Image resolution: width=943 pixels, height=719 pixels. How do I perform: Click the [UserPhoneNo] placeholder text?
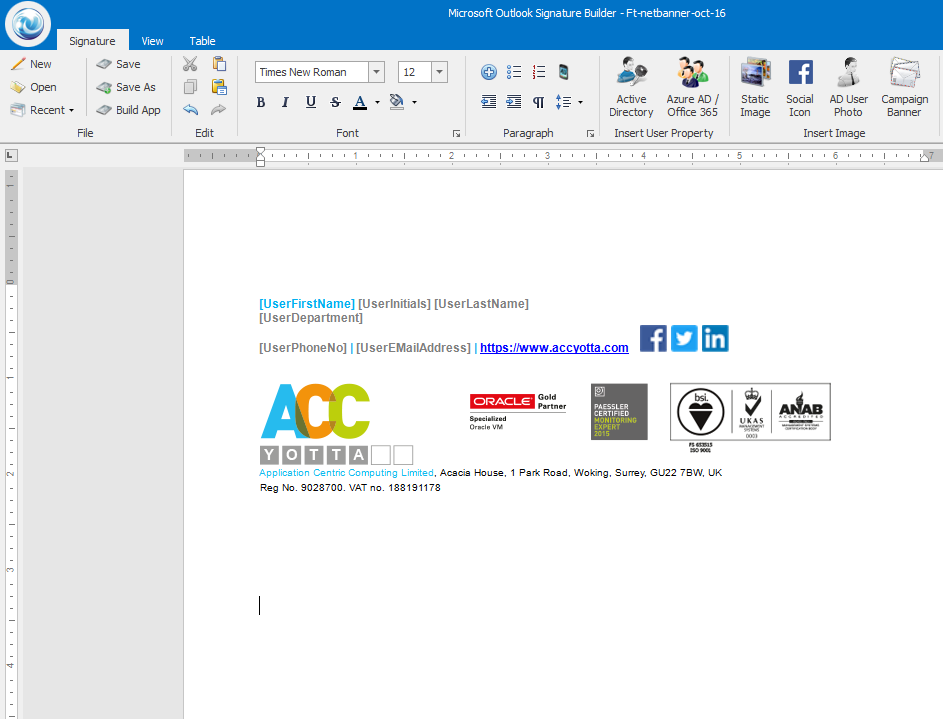pyautogui.click(x=303, y=347)
